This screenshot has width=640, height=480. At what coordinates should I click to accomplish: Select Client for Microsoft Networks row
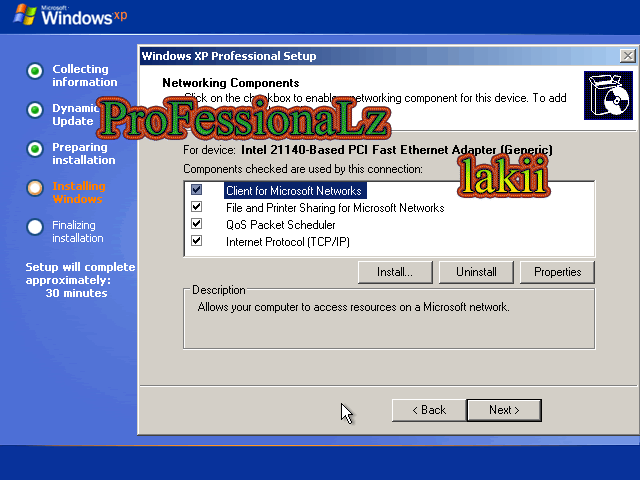point(294,191)
